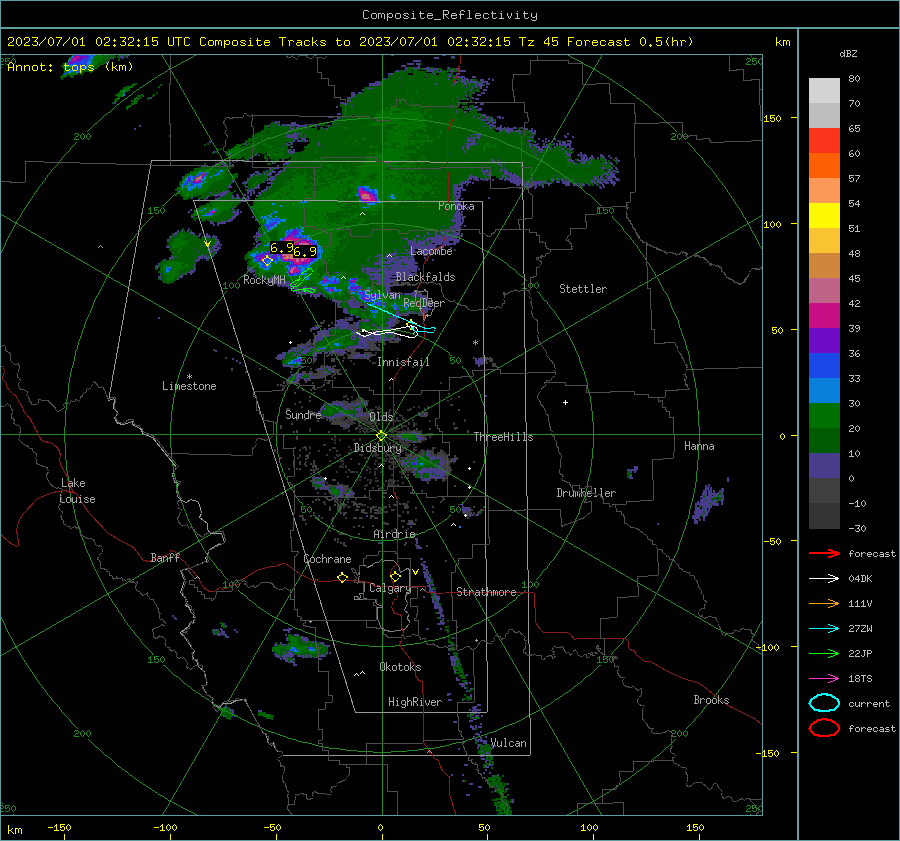Click the dBZ legend heading

point(848,53)
